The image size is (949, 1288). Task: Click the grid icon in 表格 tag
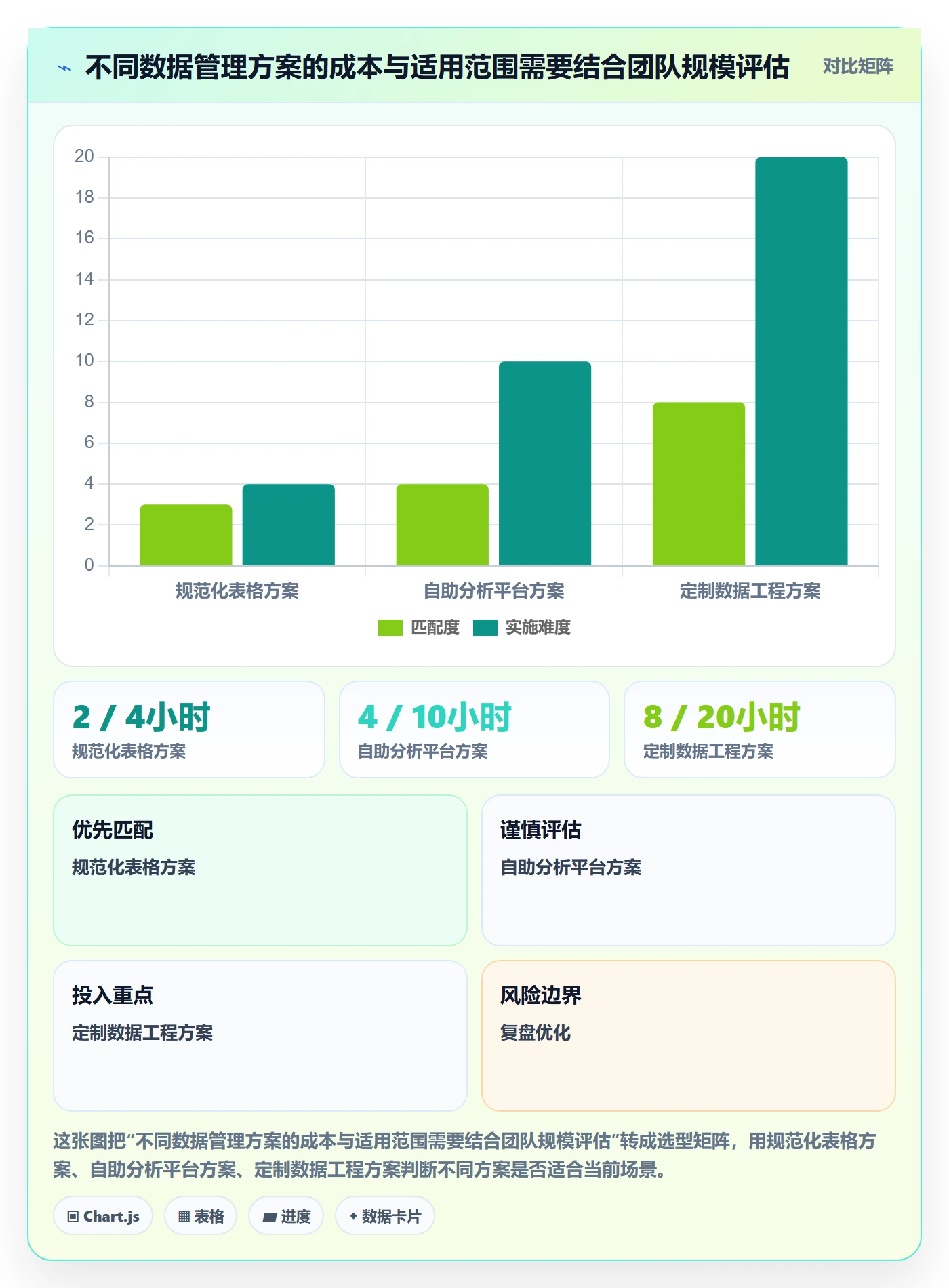click(184, 1217)
